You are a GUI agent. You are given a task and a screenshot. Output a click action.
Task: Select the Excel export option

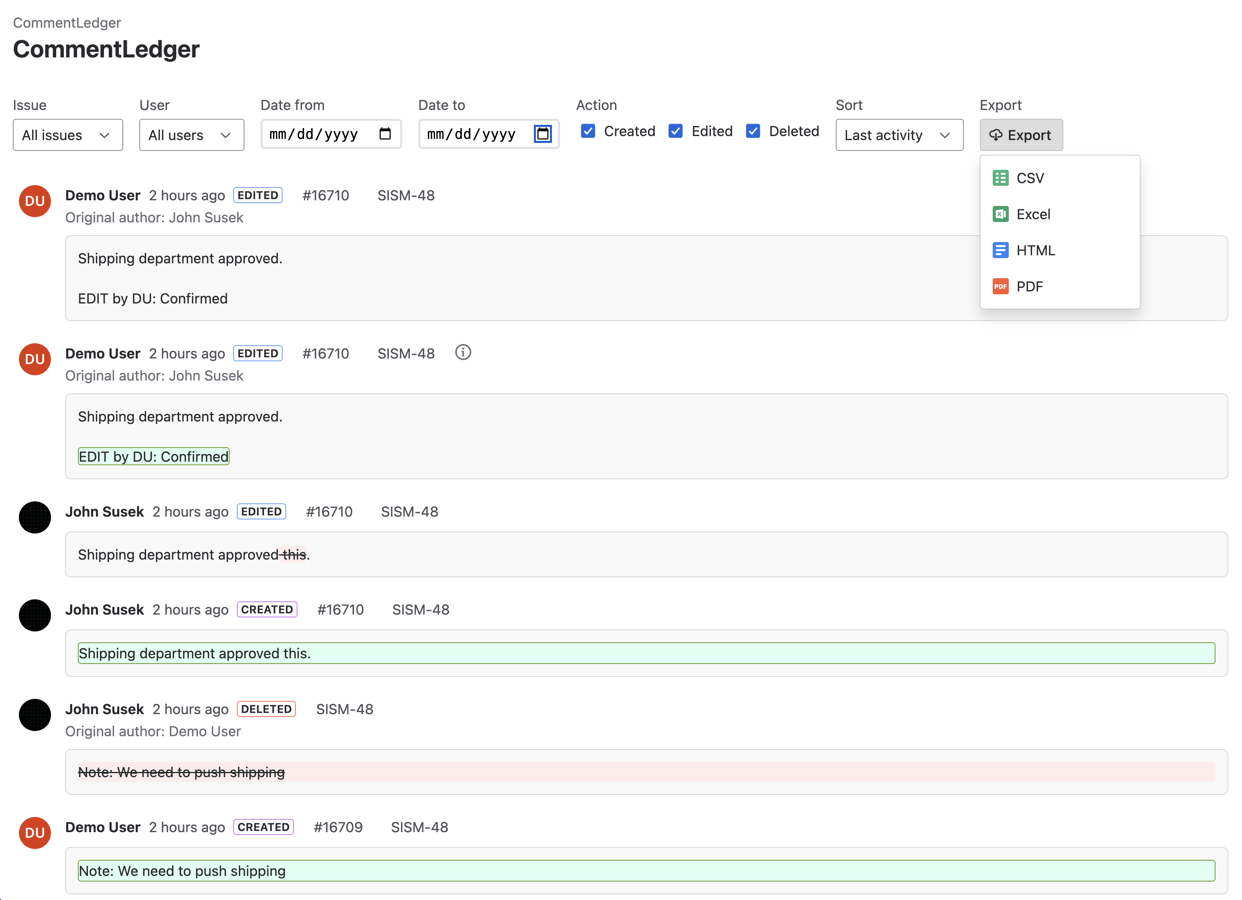point(1033,214)
